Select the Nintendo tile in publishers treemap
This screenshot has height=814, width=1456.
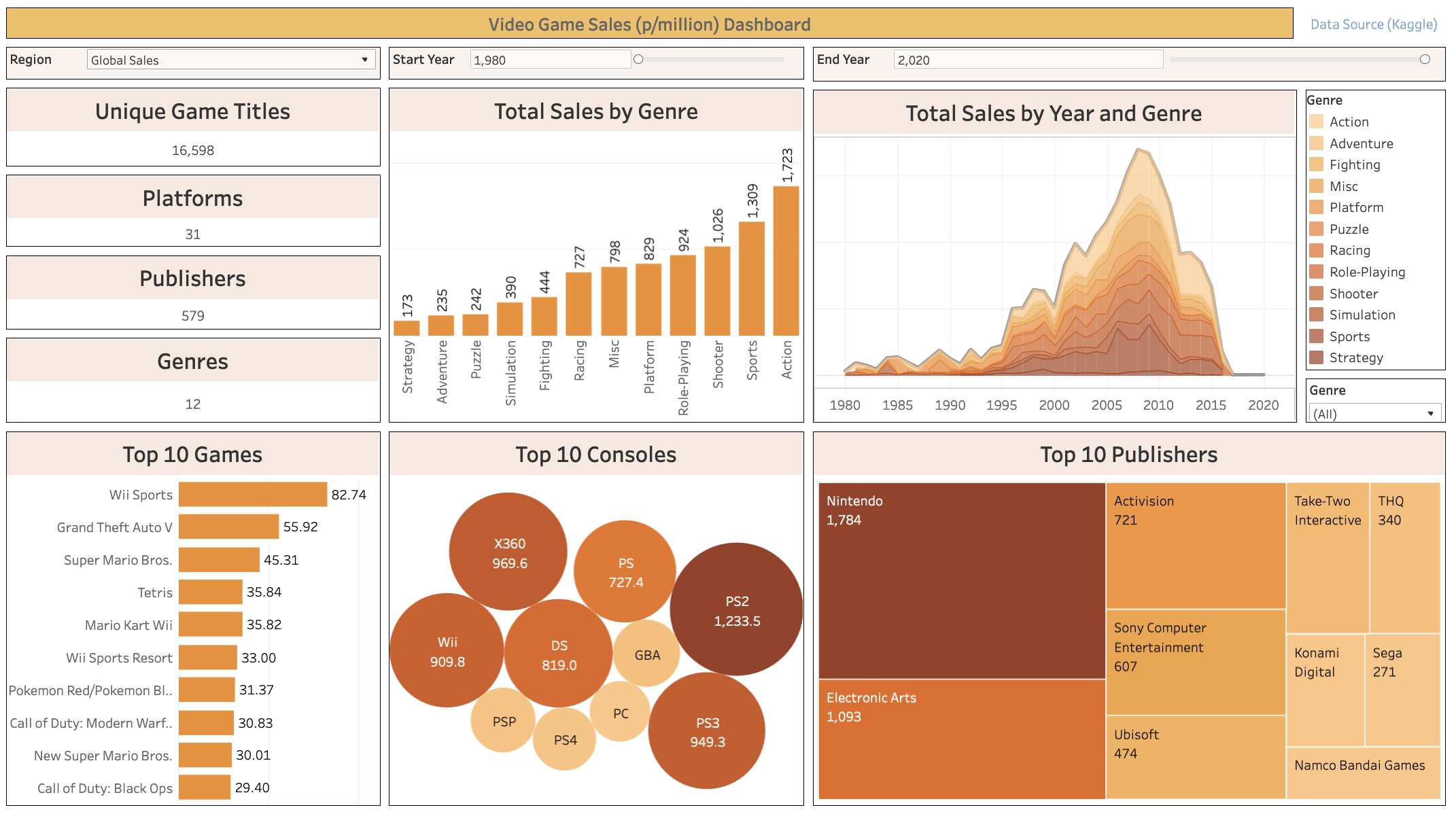point(961,581)
